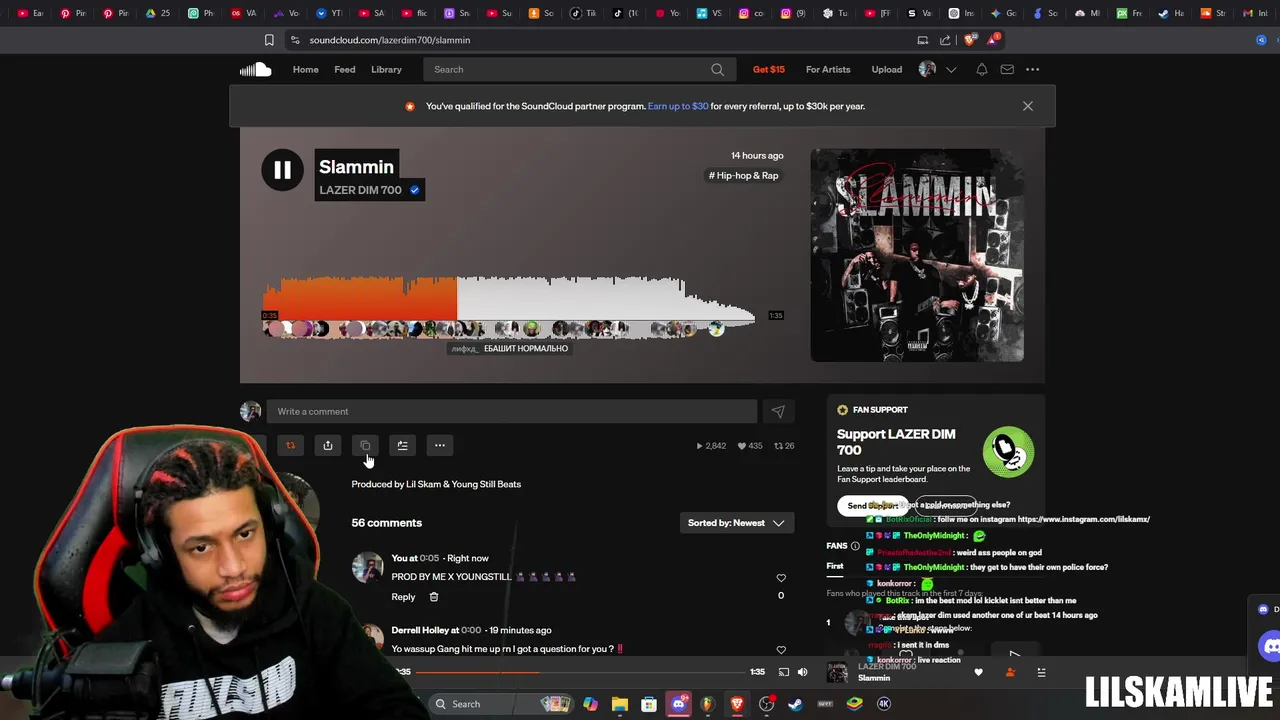Expand the profile menu chevron
This screenshot has width=1280, height=720.
(951, 69)
